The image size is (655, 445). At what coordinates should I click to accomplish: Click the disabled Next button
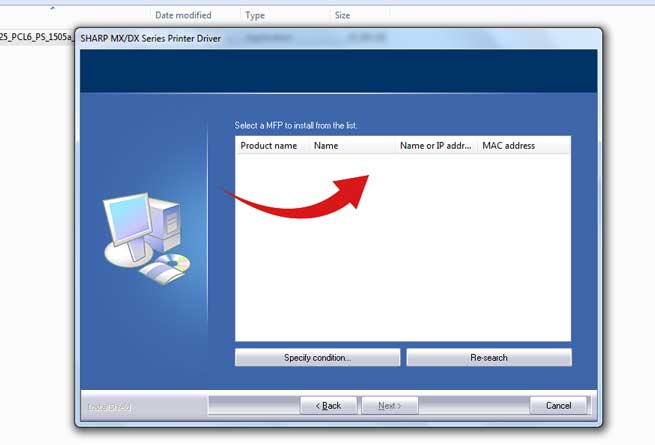(390, 406)
